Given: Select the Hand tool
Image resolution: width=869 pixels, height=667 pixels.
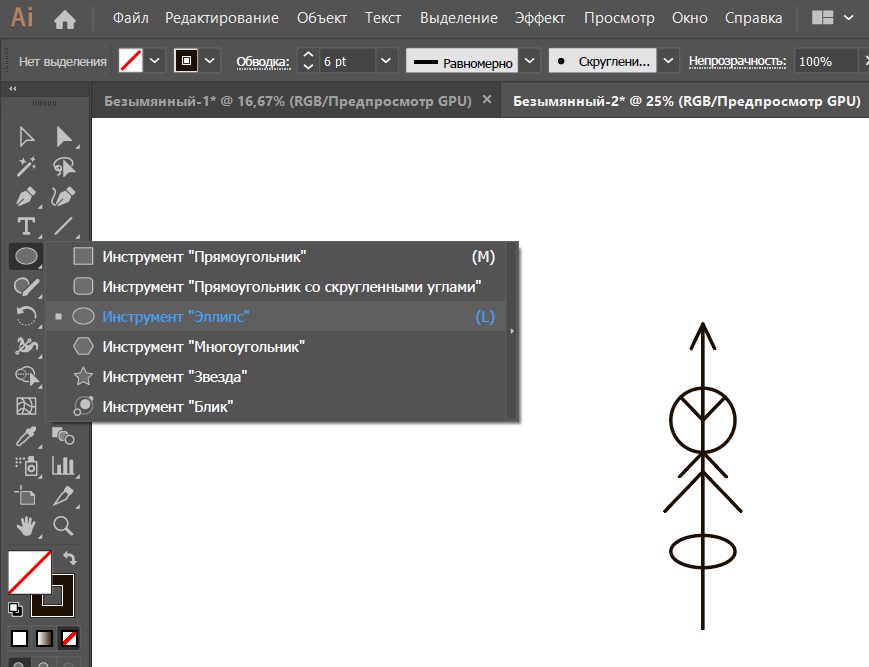Looking at the screenshot, I should (26, 526).
